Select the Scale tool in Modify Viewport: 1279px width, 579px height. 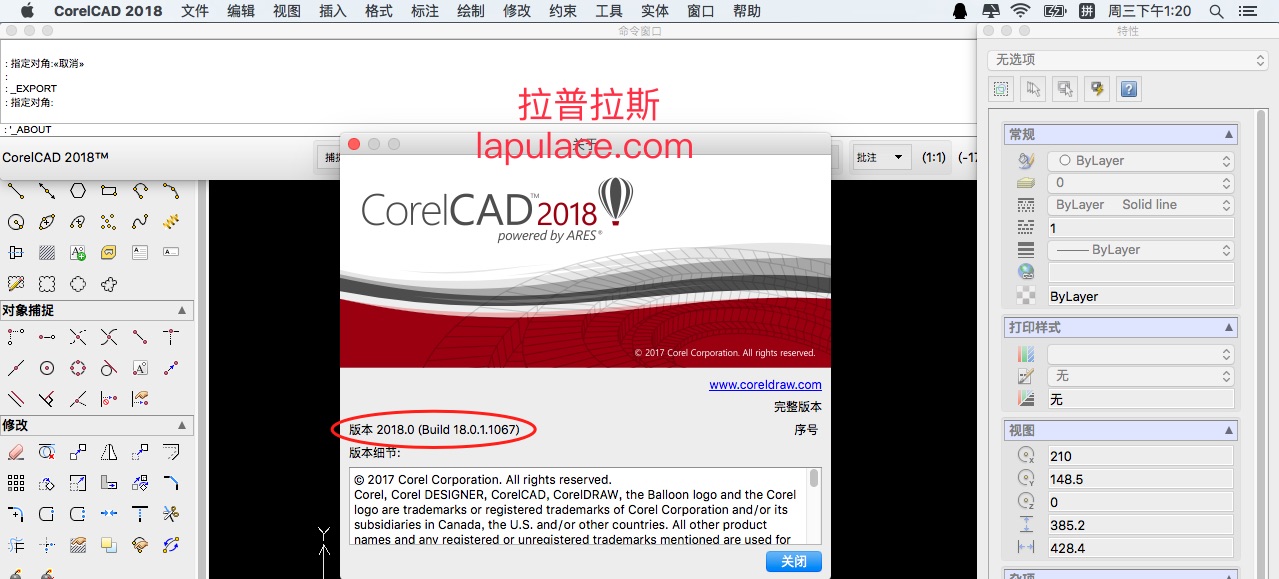pyautogui.click(x=78, y=484)
